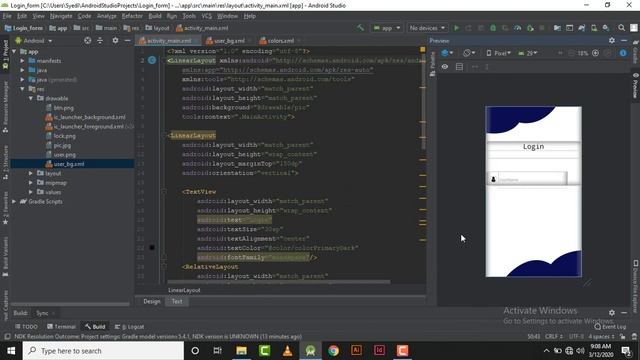The width and height of the screenshot is (640, 360).
Task: Toggle the Palette side tab in Preview
Action: (432, 64)
